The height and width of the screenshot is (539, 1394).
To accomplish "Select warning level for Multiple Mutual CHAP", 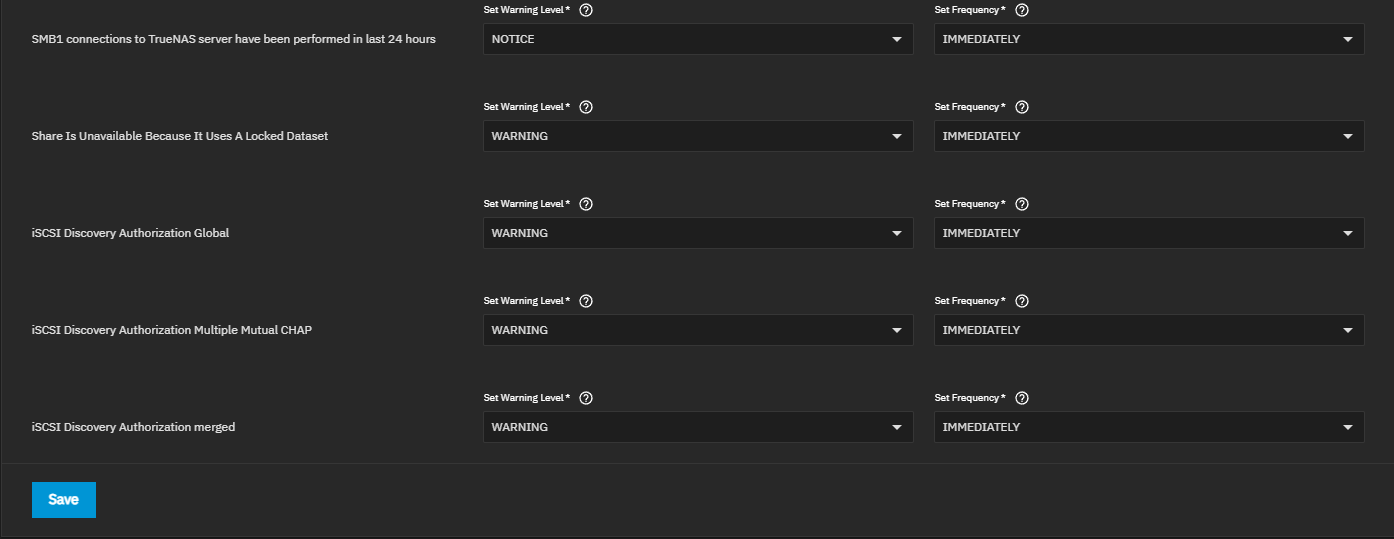I will [x=697, y=330].
